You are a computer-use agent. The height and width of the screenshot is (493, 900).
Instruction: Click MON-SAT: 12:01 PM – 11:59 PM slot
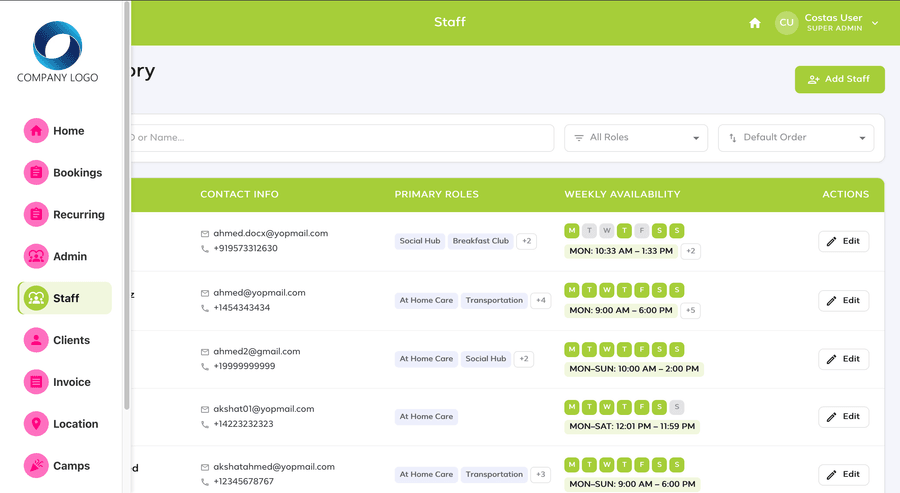[632, 426]
